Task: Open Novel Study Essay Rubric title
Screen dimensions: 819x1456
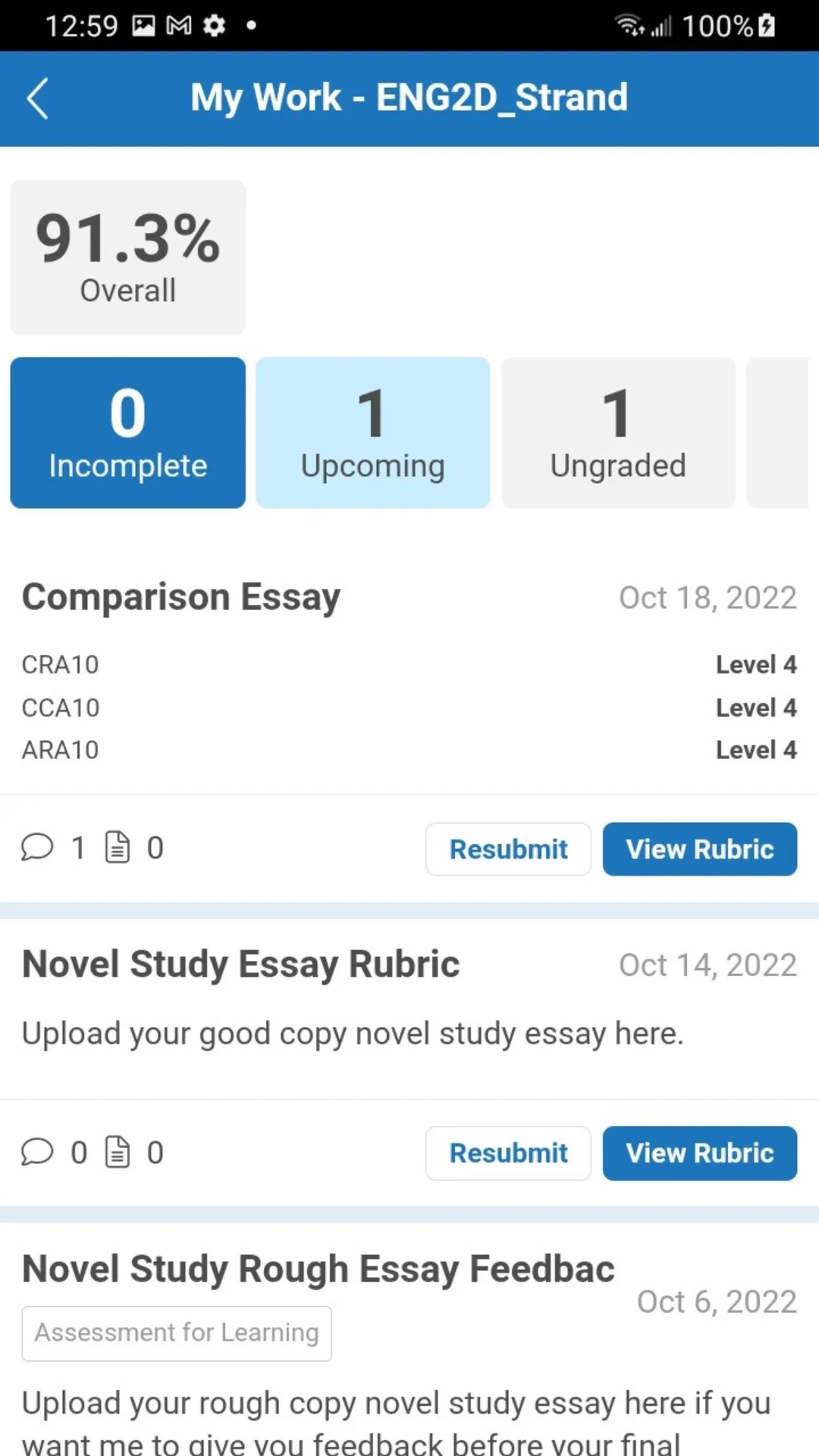Action: (x=240, y=965)
